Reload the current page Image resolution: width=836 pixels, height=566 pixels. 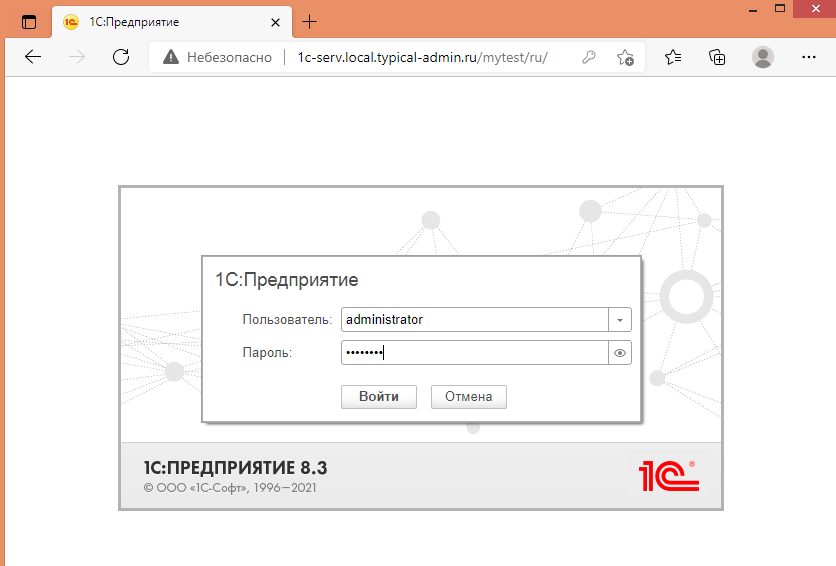click(121, 57)
